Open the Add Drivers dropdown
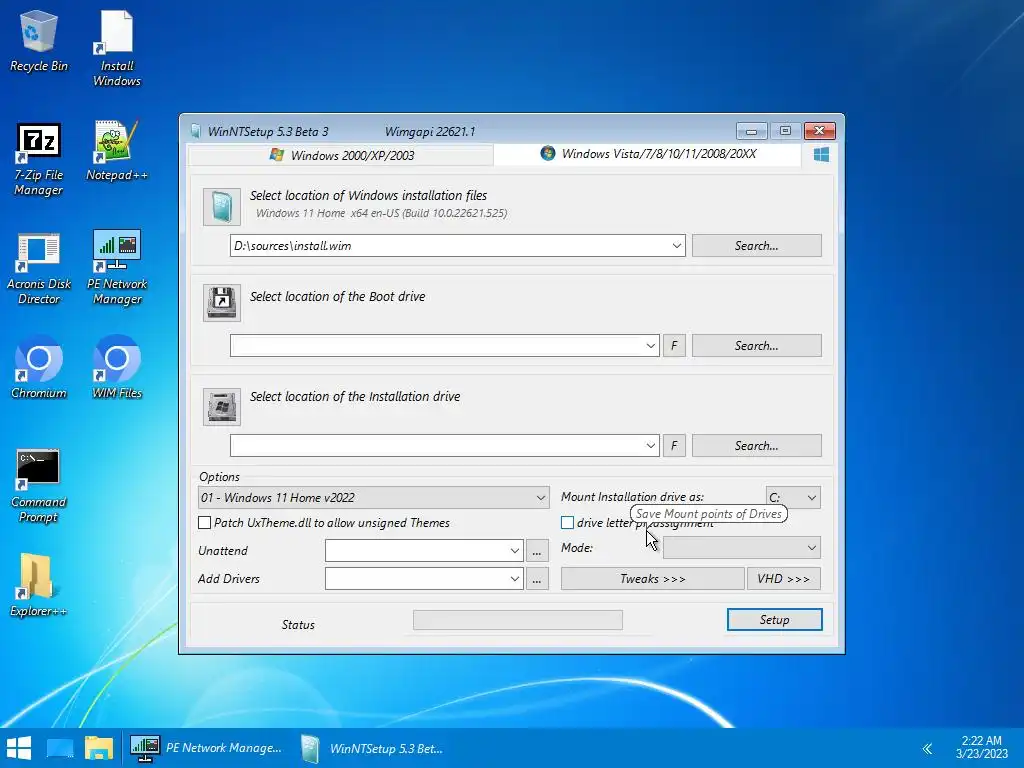The width and height of the screenshot is (1024, 768). tap(515, 579)
